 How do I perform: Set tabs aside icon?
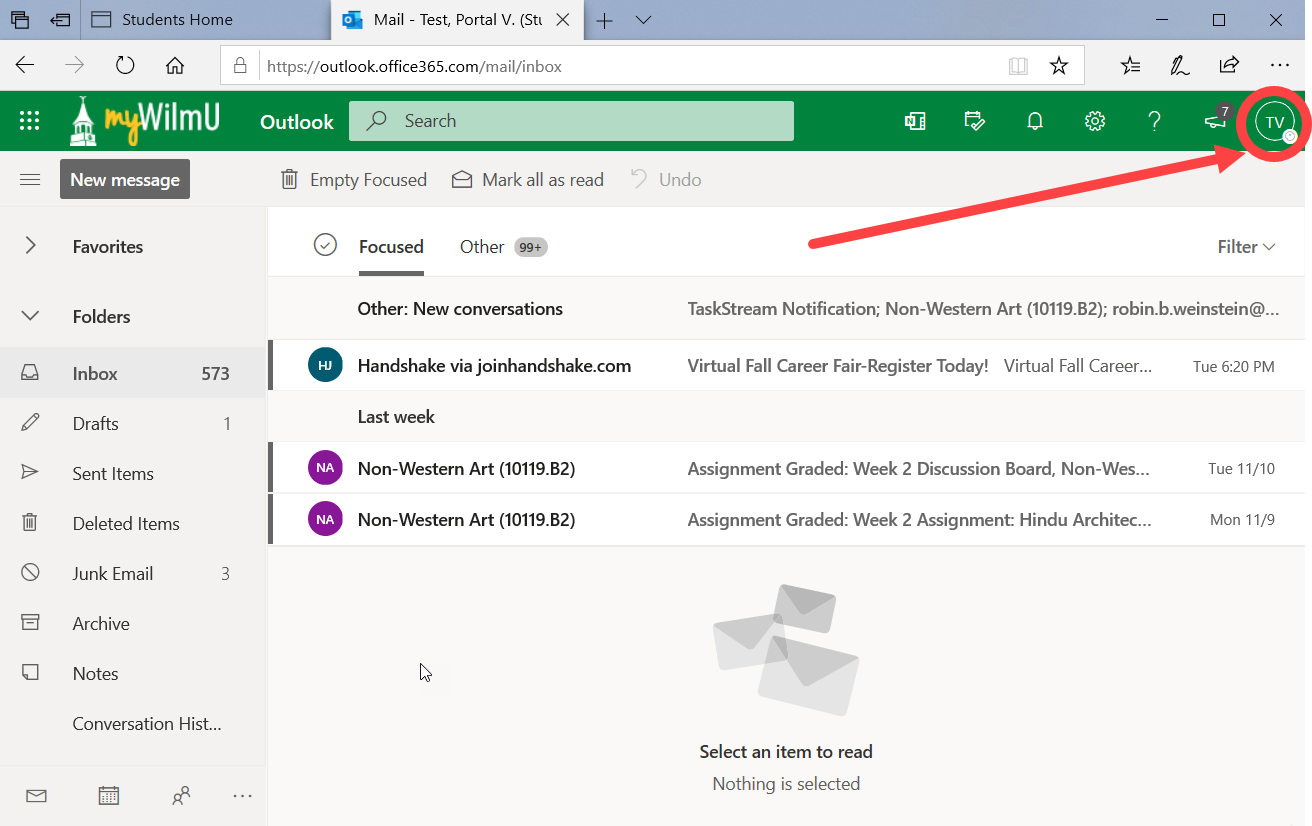coord(61,20)
